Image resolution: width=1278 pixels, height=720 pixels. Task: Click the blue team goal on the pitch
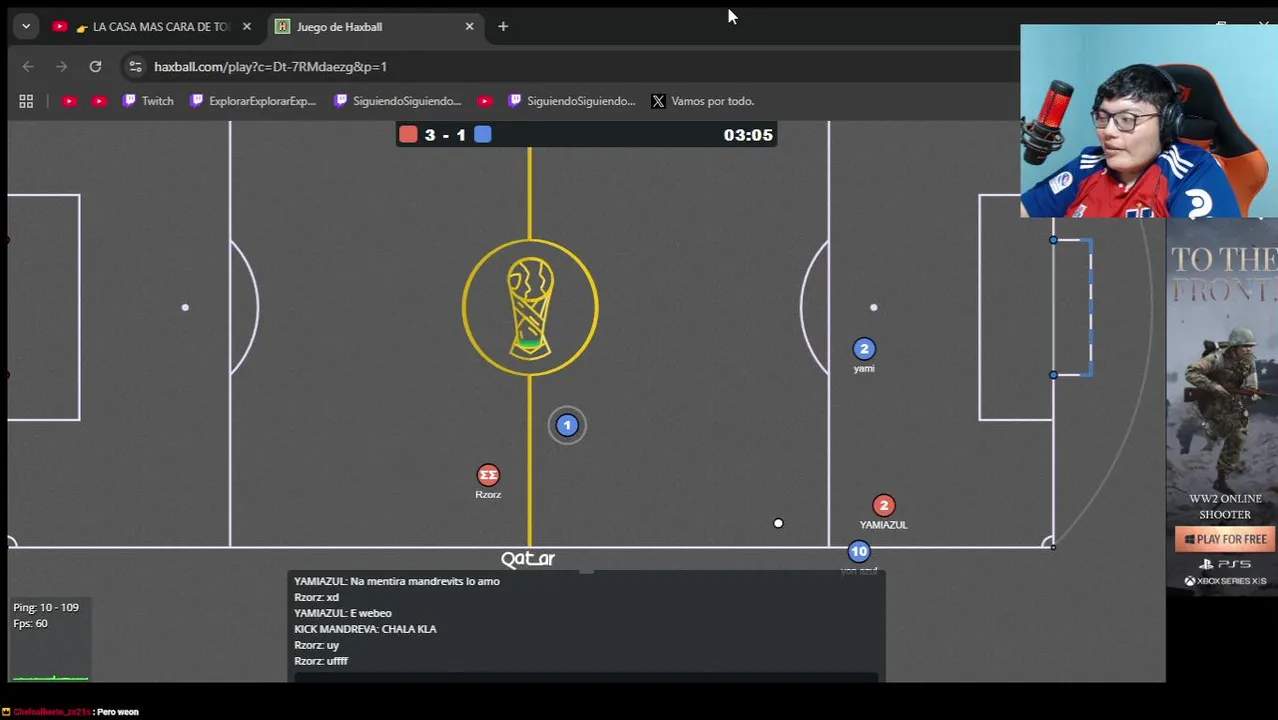(x=1072, y=307)
